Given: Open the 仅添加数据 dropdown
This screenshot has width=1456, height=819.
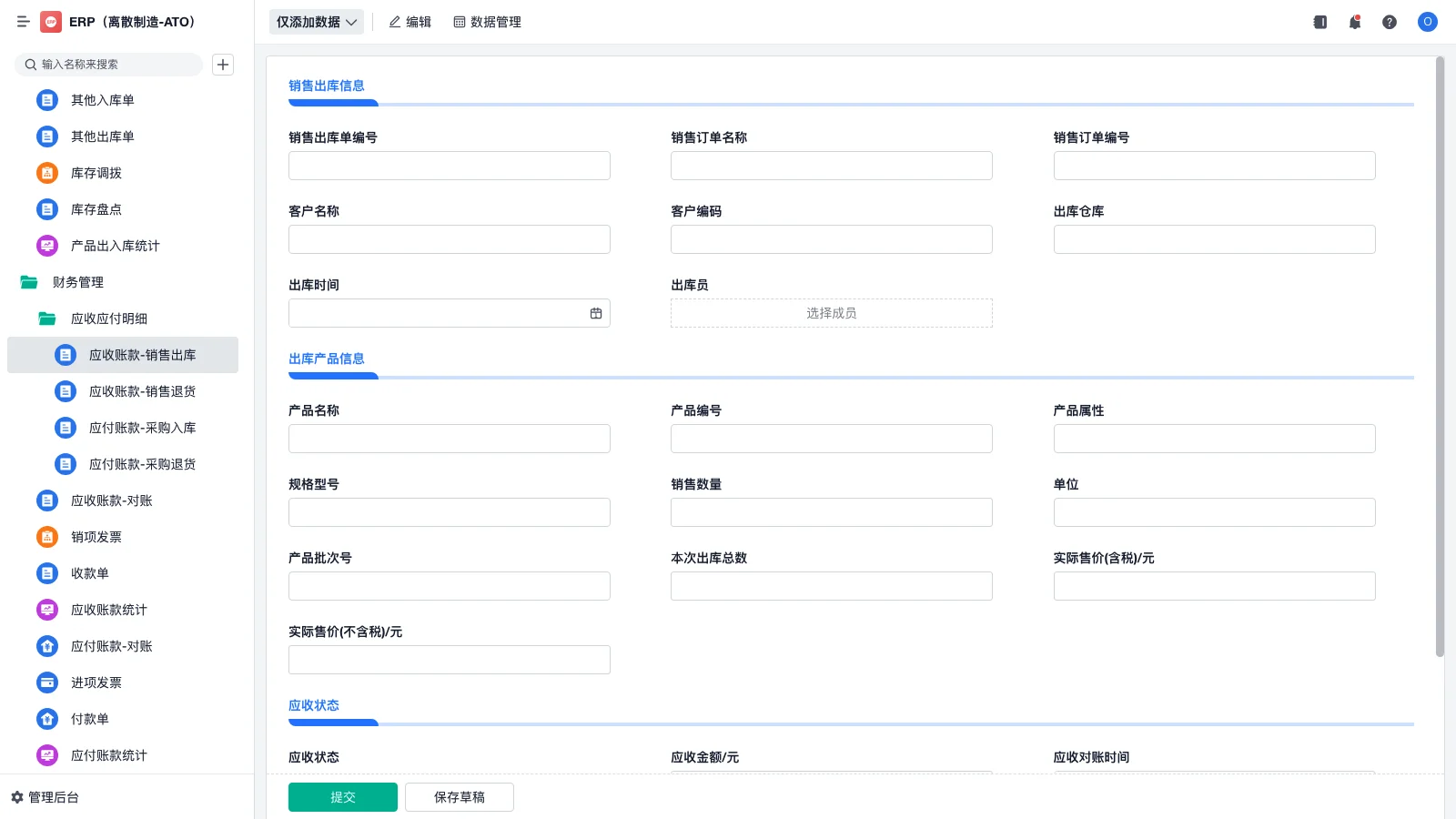Looking at the screenshot, I should [316, 22].
